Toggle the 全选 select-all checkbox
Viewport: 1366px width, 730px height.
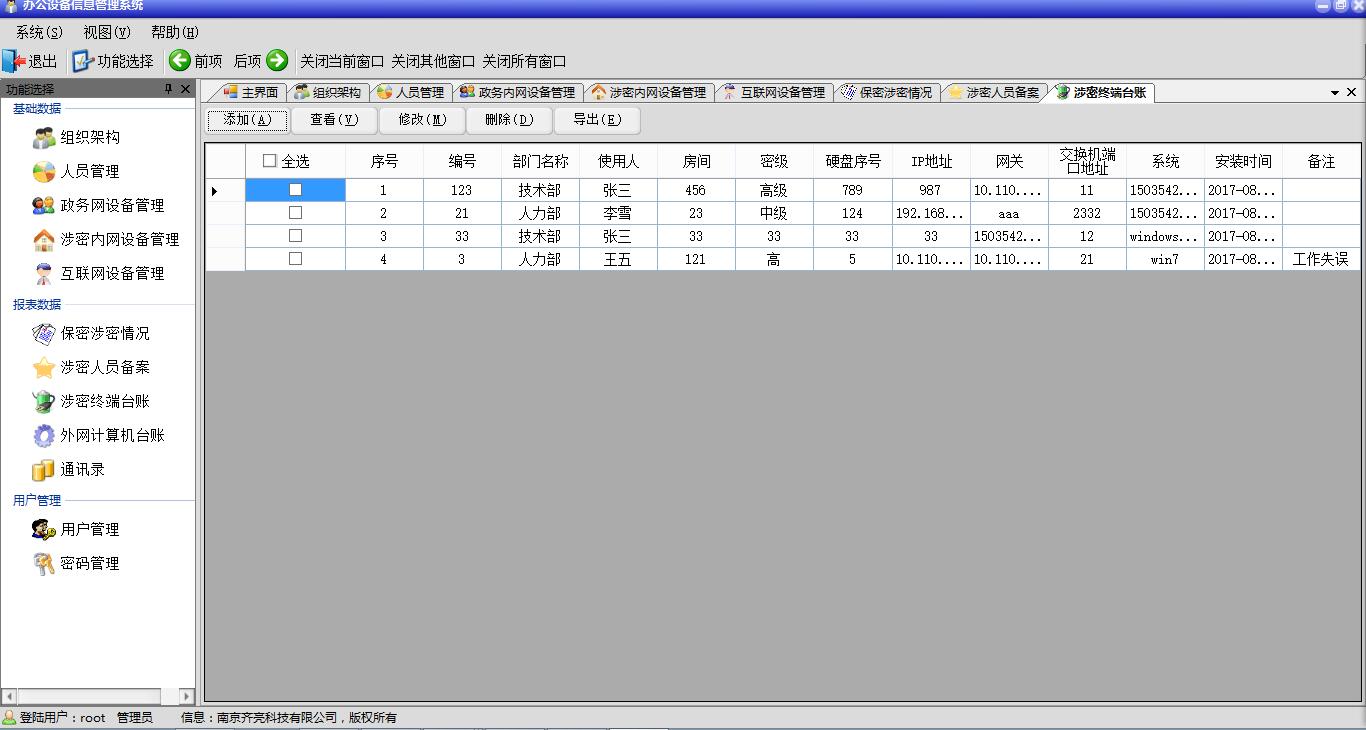(x=270, y=161)
